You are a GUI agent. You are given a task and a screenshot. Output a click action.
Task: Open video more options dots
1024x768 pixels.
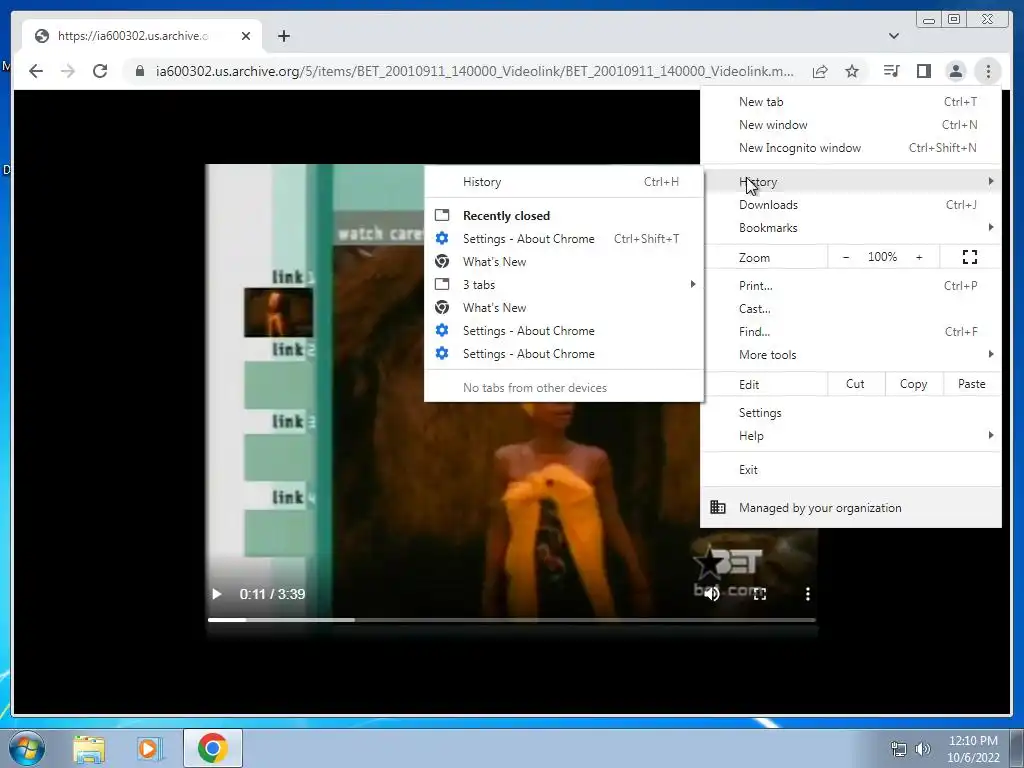point(808,594)
